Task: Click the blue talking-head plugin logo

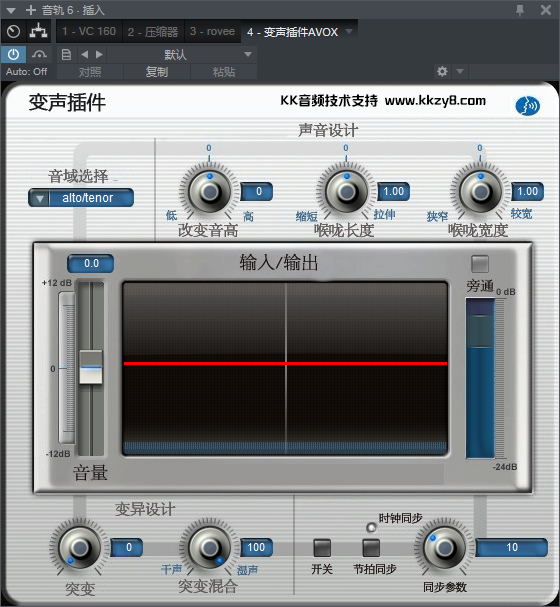Action: pos(527,106)
